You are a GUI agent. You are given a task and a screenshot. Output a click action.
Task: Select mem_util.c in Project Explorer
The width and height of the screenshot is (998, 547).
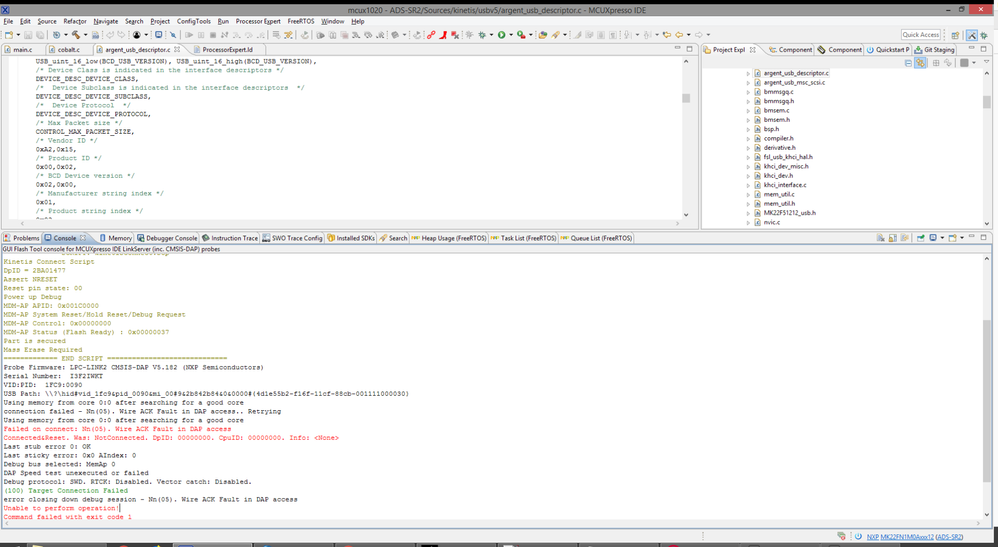[779, 194]
